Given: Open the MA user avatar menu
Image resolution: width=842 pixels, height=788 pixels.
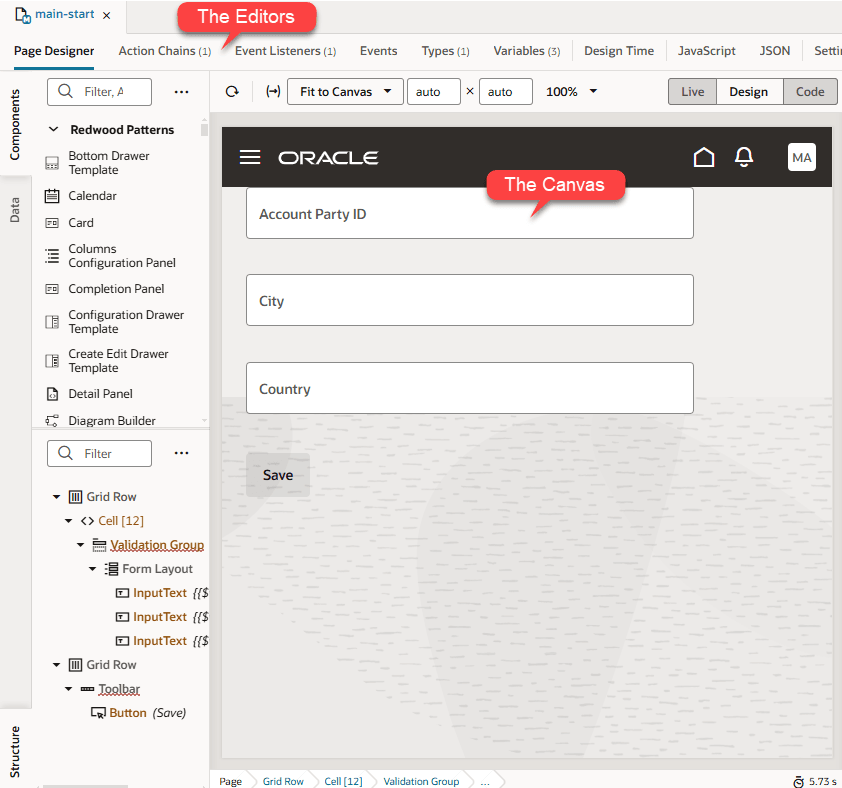Looking at the screenshot, I should (x=802, y=157).
